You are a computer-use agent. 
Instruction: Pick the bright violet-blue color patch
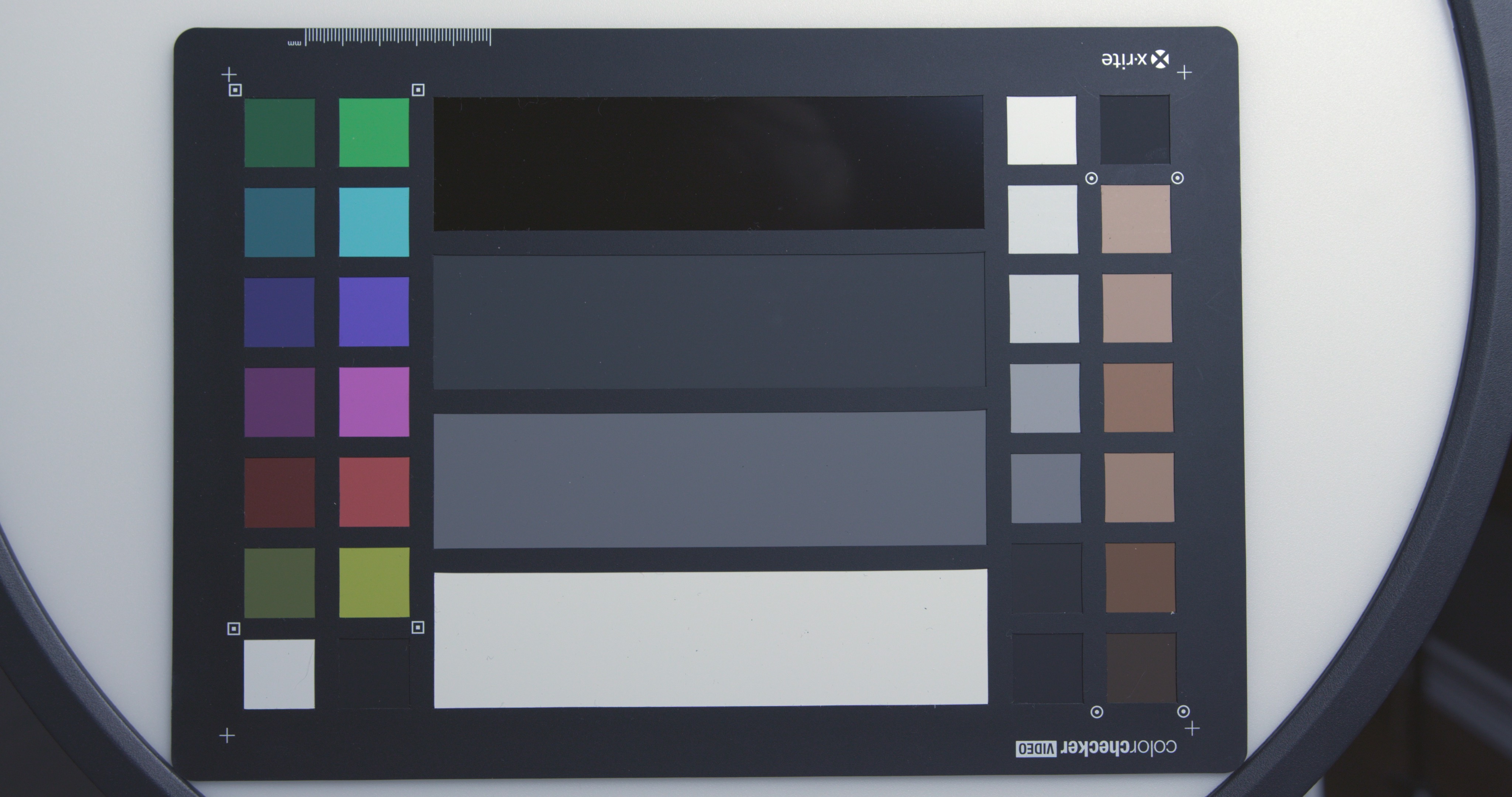(374, 312)
